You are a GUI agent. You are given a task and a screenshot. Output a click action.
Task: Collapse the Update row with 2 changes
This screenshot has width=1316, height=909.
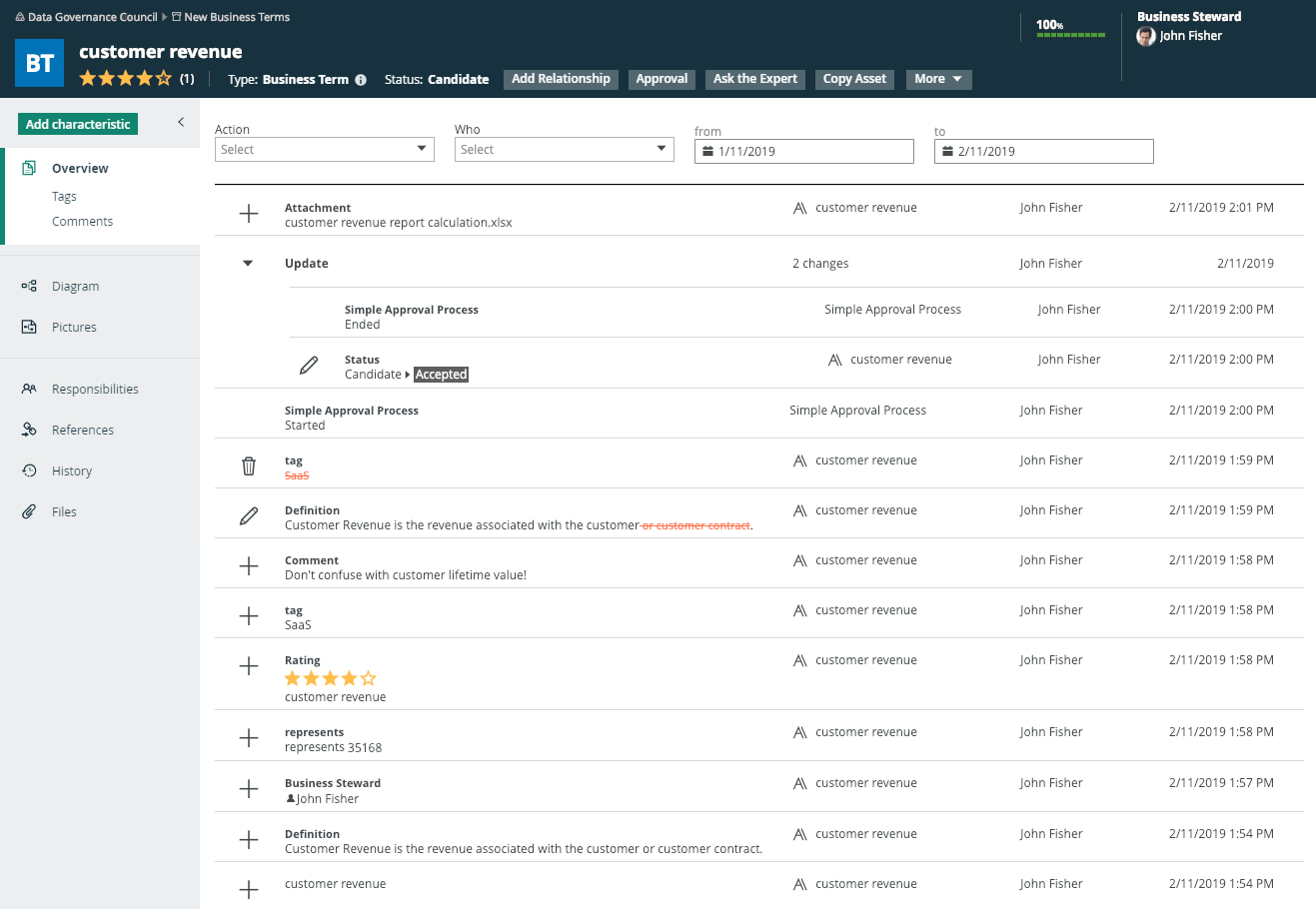point(248,264)
